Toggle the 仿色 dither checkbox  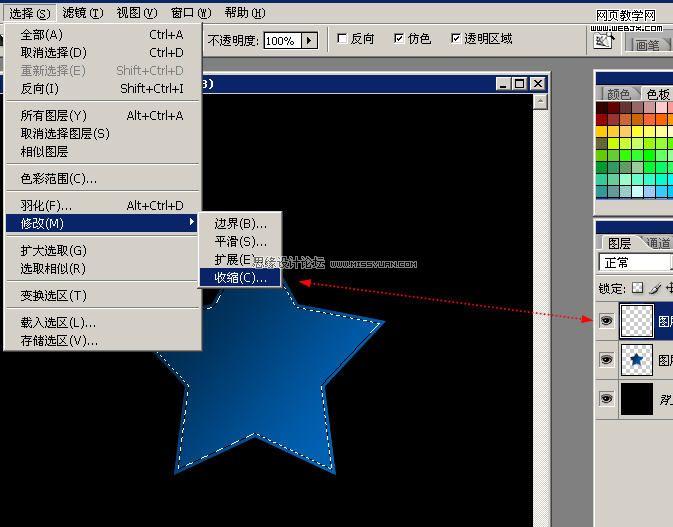[x=399, y=39]
